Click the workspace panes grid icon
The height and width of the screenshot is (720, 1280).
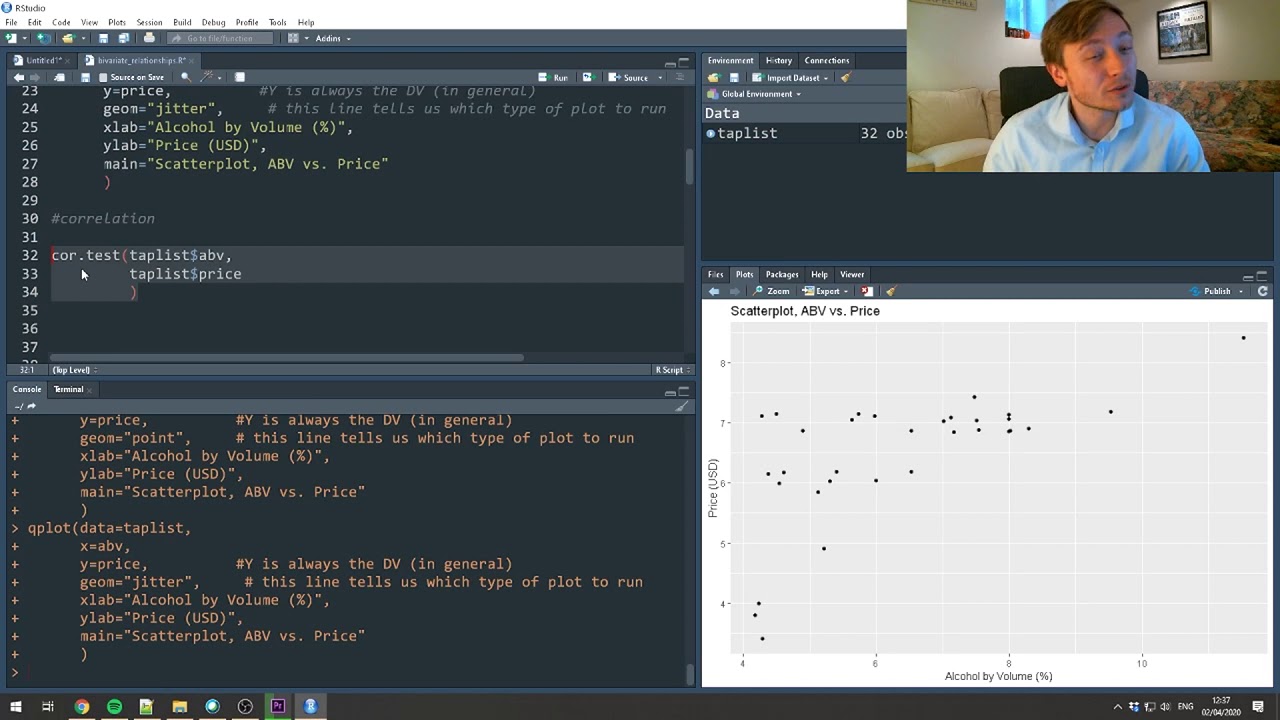(293, 38)
